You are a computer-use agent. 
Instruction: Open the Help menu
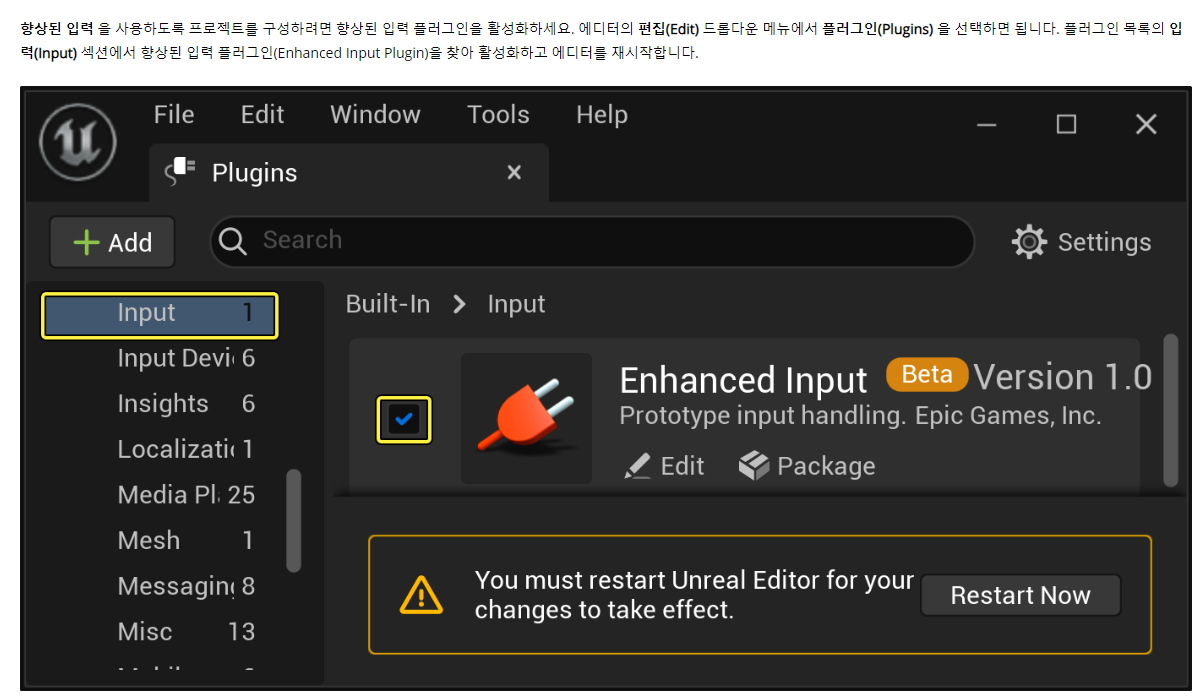(602, 115)
